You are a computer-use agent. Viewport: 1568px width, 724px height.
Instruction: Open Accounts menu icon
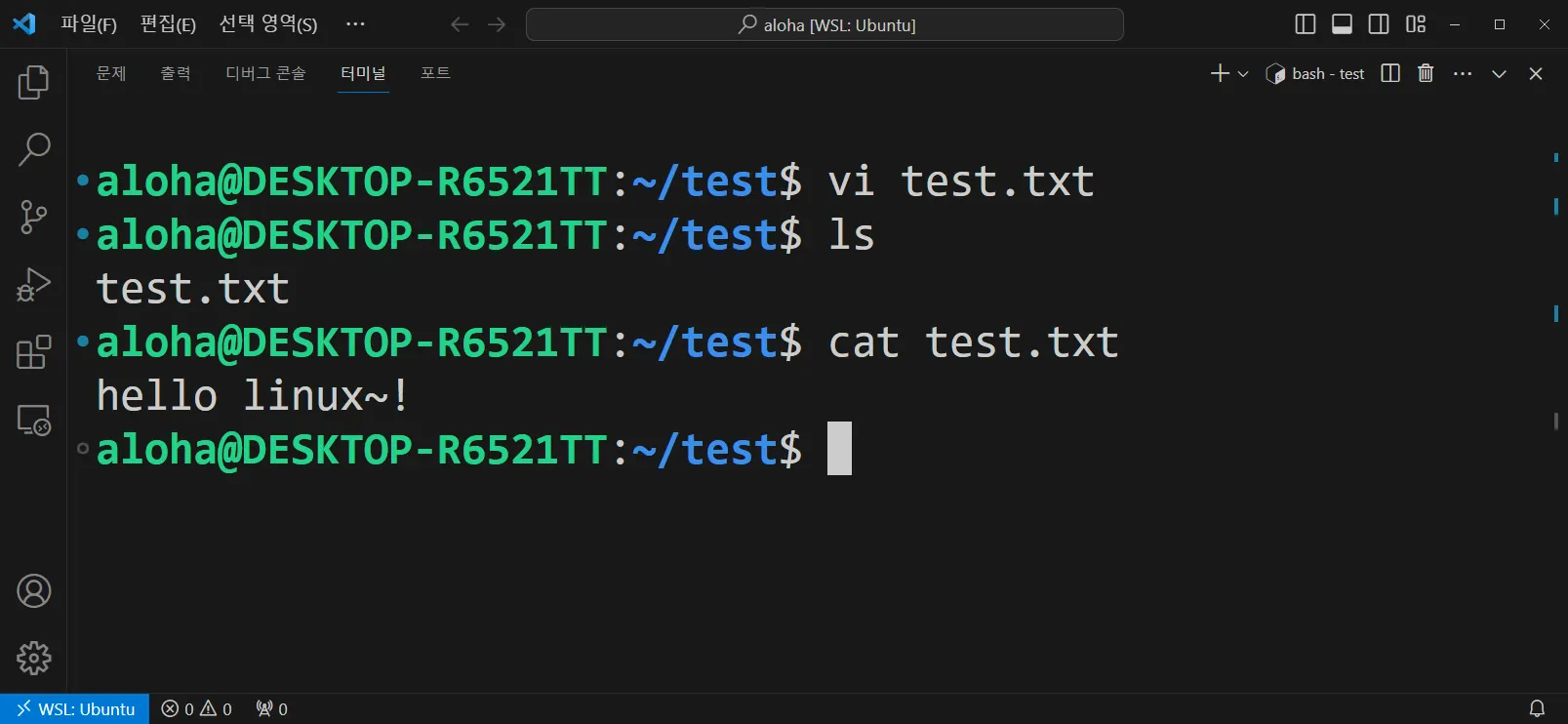tap(33, 591)
